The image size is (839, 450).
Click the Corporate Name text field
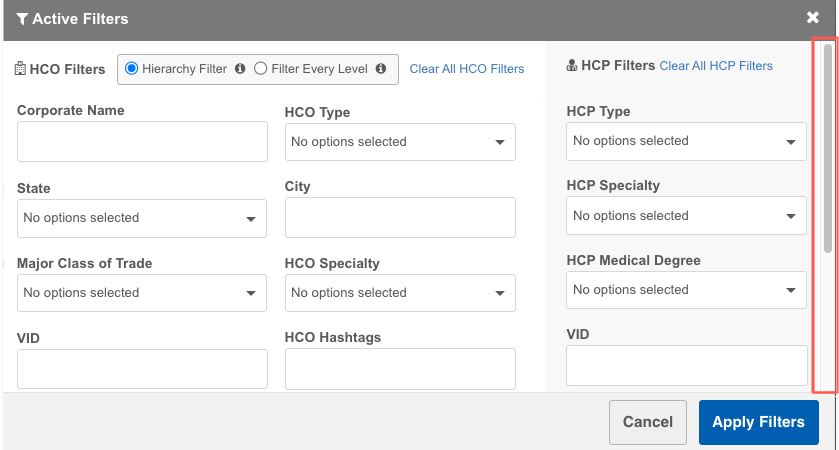(x=142, y=142)
